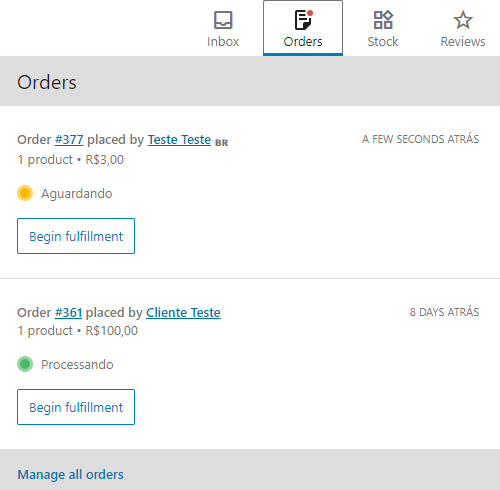
Task: Begin fulfillment for order #361
Action: [x=76, y=407]
